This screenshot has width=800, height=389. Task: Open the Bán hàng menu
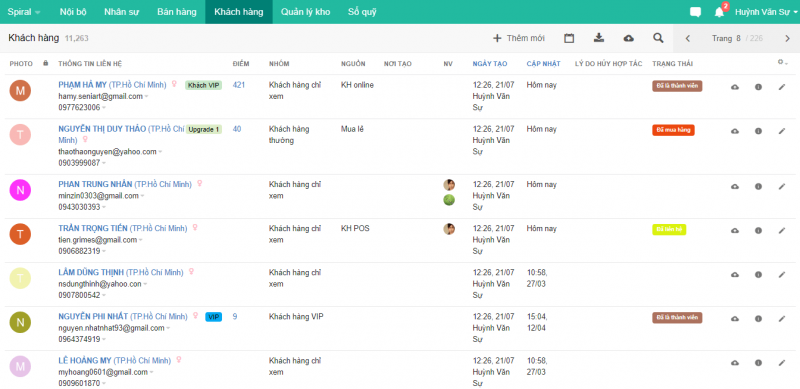177,12
